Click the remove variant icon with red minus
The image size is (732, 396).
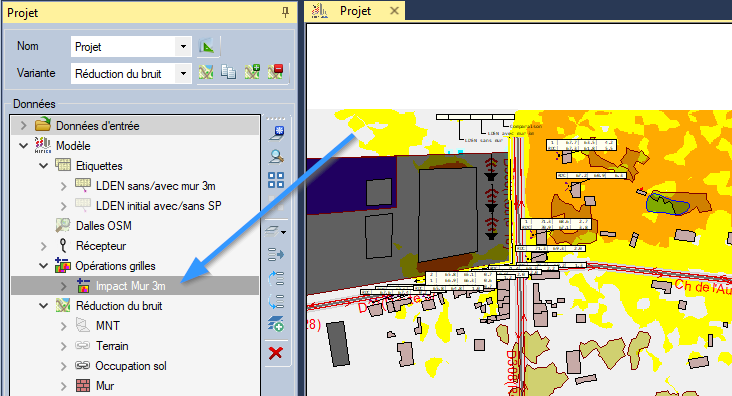point(275,72)
